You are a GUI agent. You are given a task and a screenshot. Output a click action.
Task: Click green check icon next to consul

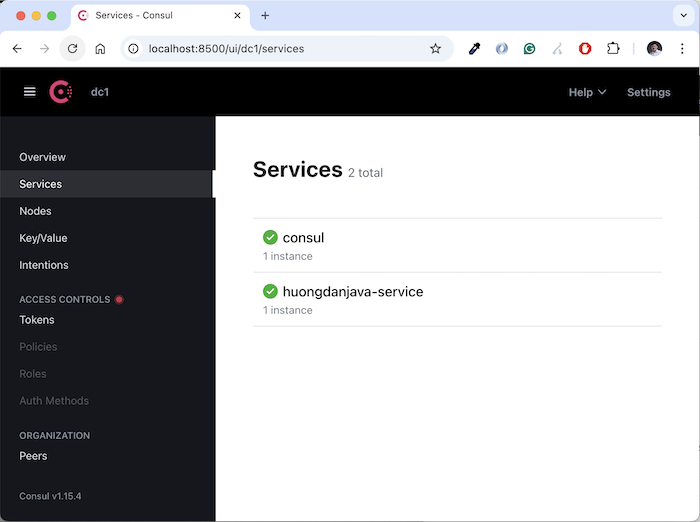pyautogui.click(x=270, y=237)
